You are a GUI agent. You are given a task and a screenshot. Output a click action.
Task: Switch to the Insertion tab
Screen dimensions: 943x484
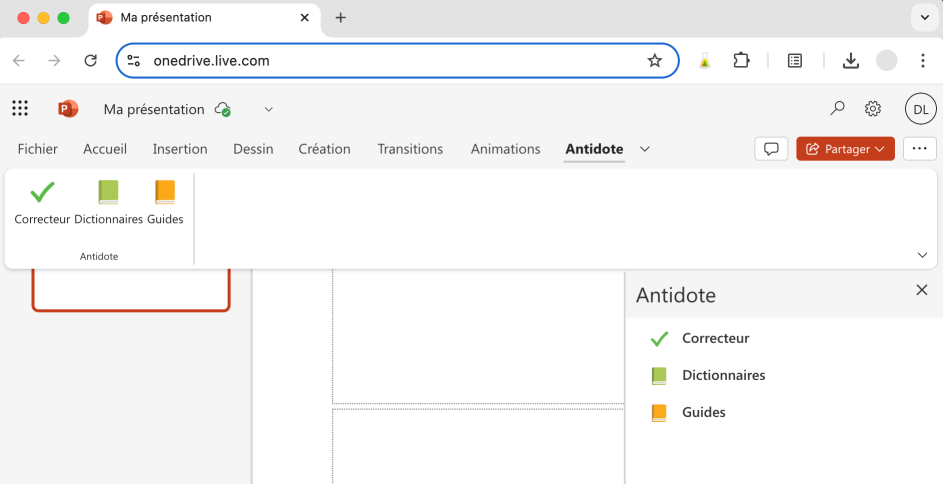click(180, 149)
